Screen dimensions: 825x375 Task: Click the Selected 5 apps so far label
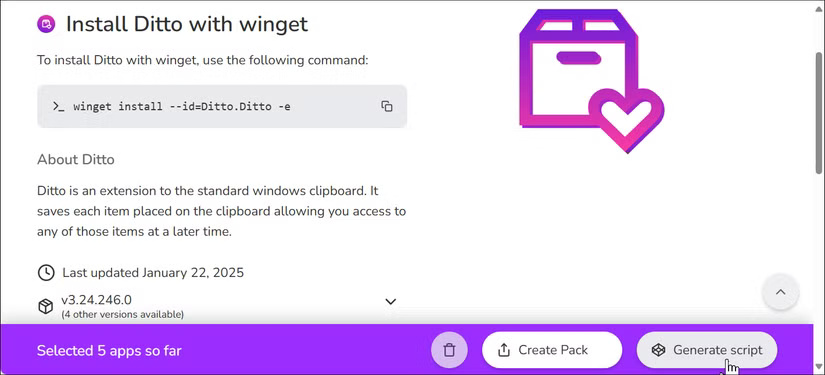click(x=109, y=350)
